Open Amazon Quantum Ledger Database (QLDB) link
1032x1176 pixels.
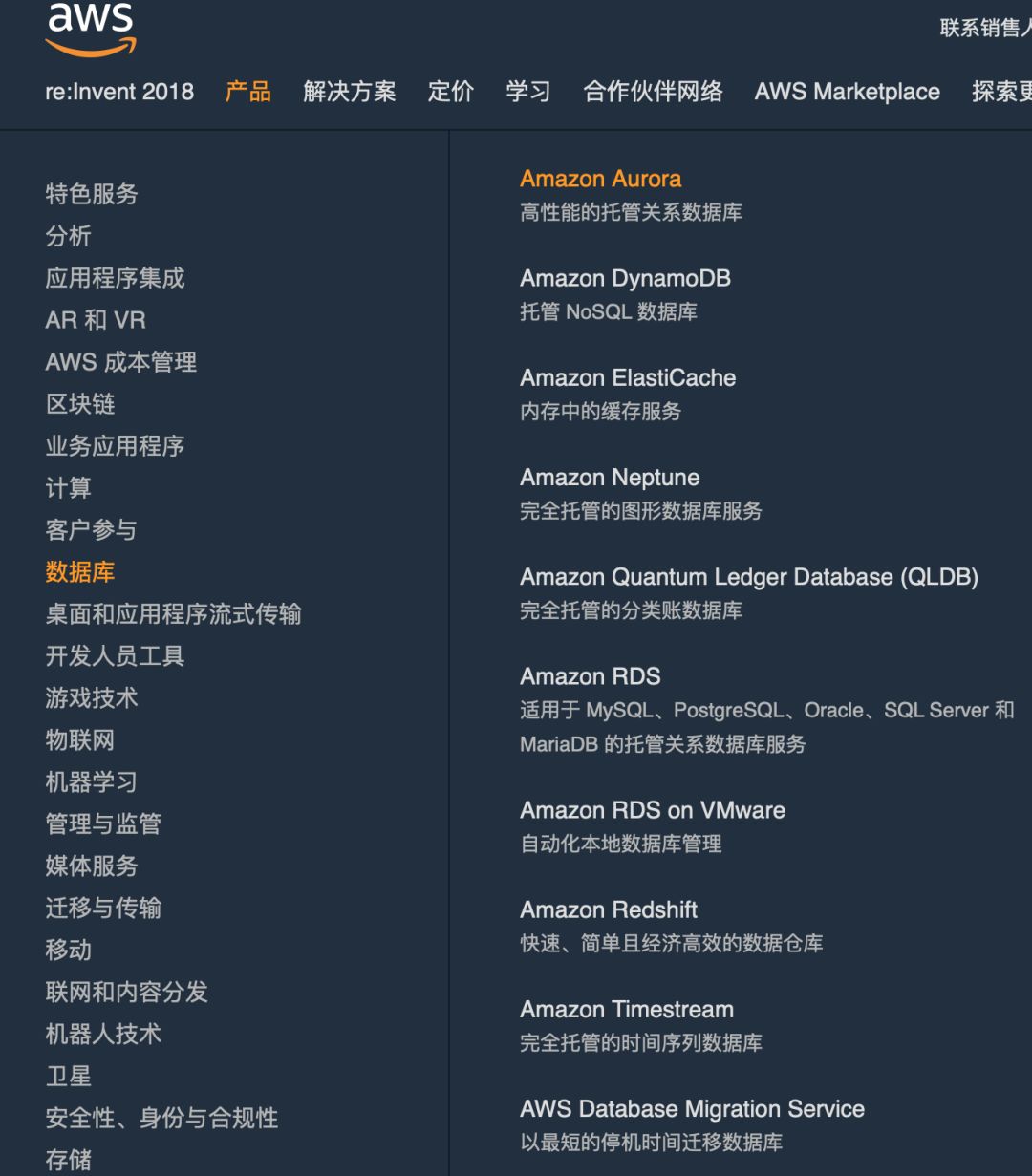click(749, 577)
